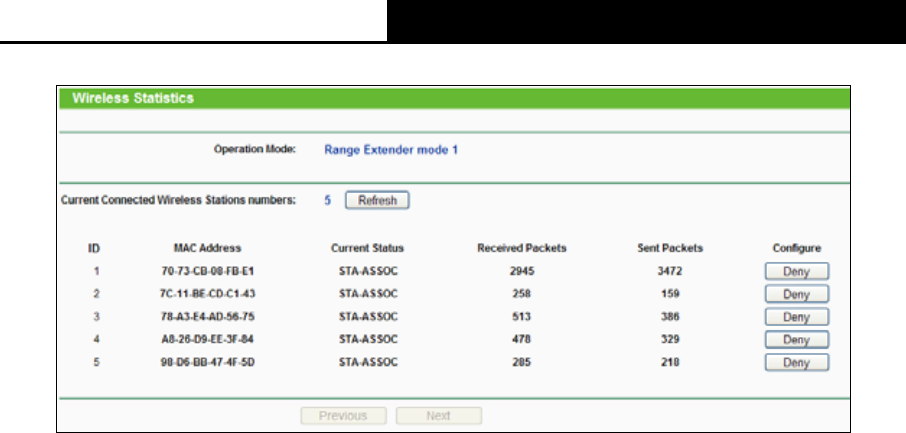Click STA-ASSOC status in row 4
Screen dimensions: 906x433
pos(368,339)
